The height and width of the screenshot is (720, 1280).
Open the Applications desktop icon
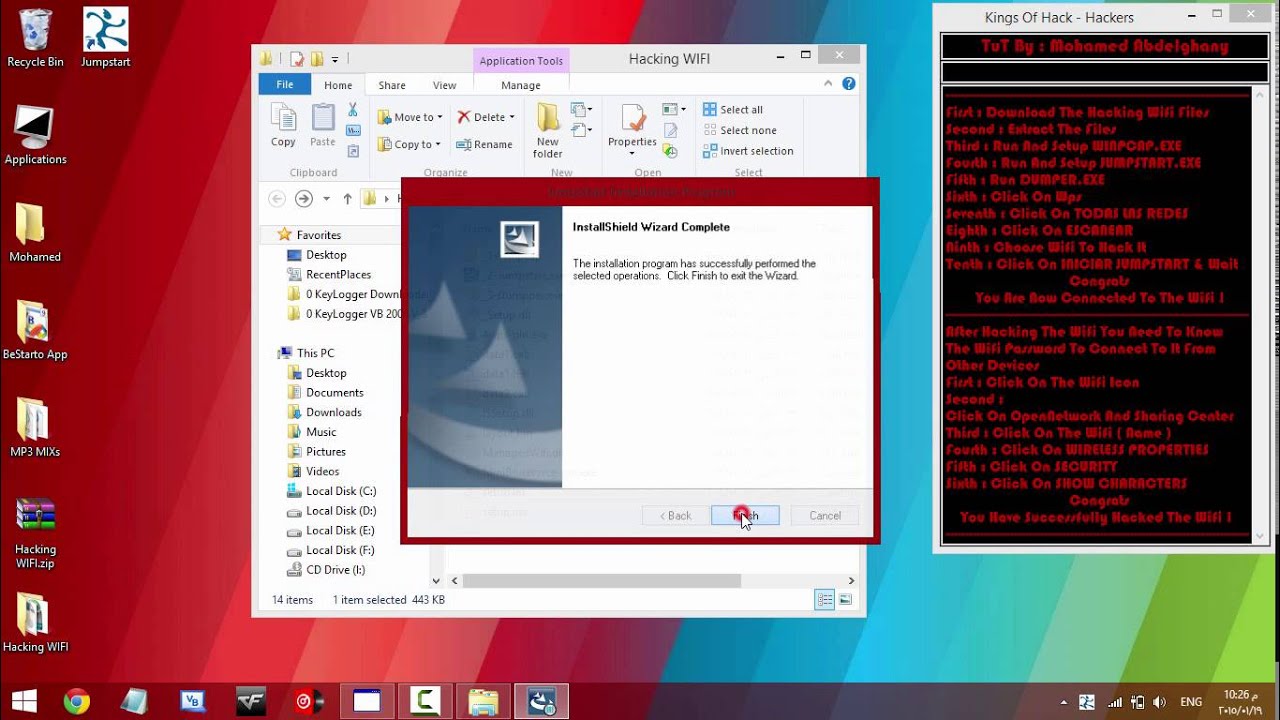(x=35, y=135)
